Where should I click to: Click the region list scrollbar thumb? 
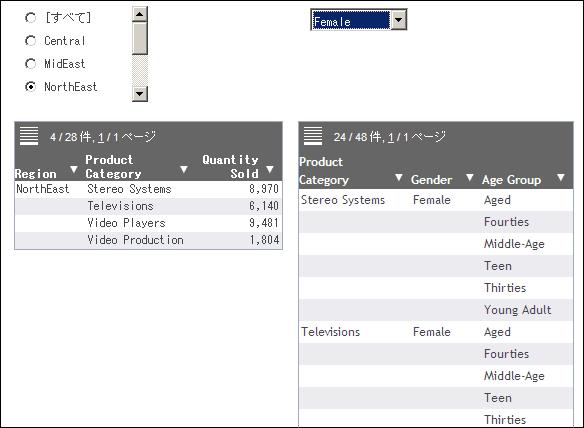click(x=140, y=38)
